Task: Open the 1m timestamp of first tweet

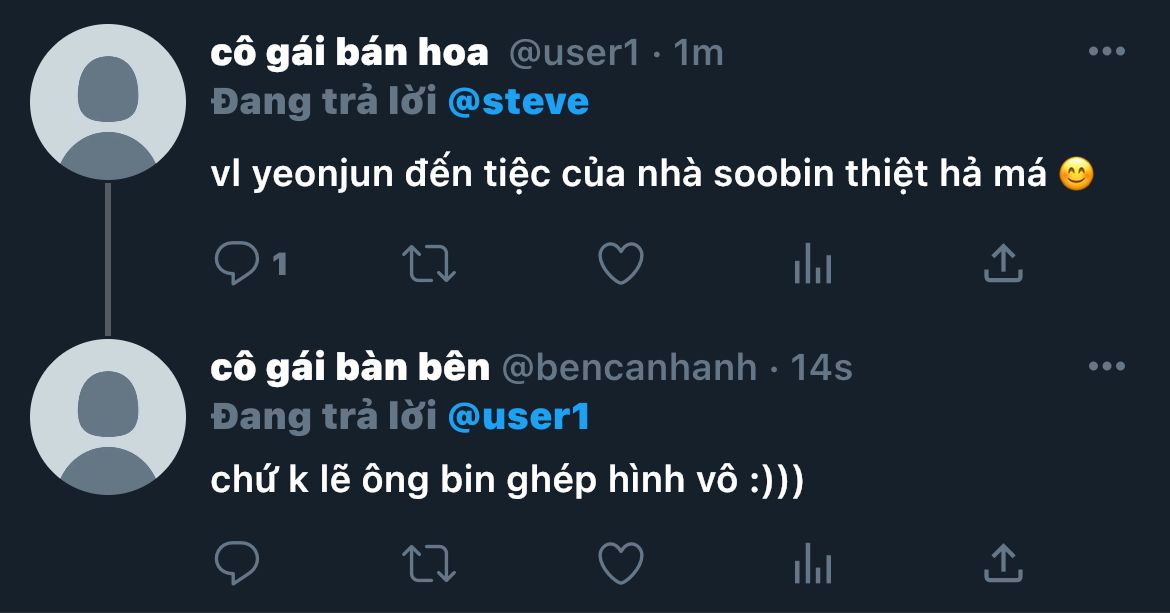Action: (698, 53)
